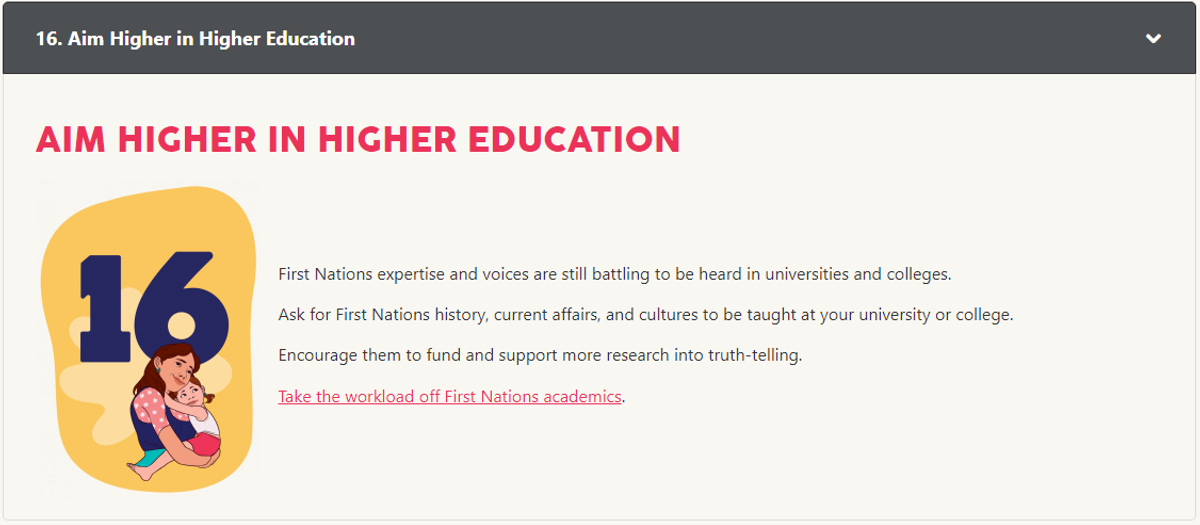Click the mother's bare foot in the illustration
This screenshot has width=1200, height=525.
[x=141, y=470]
